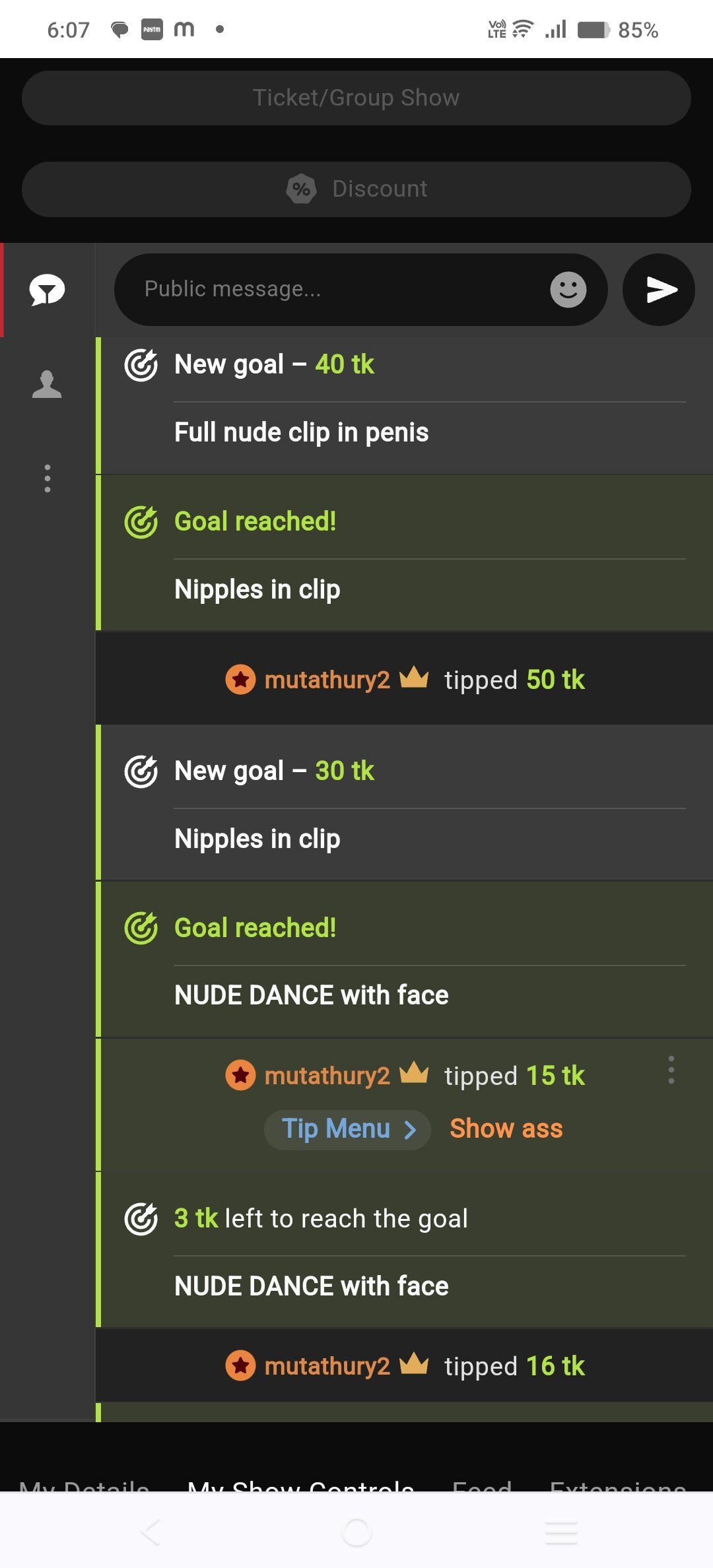Start a Ticket/Group Show
The height and width of the screenshot is (1568, 713).
(x=356, y=98)
